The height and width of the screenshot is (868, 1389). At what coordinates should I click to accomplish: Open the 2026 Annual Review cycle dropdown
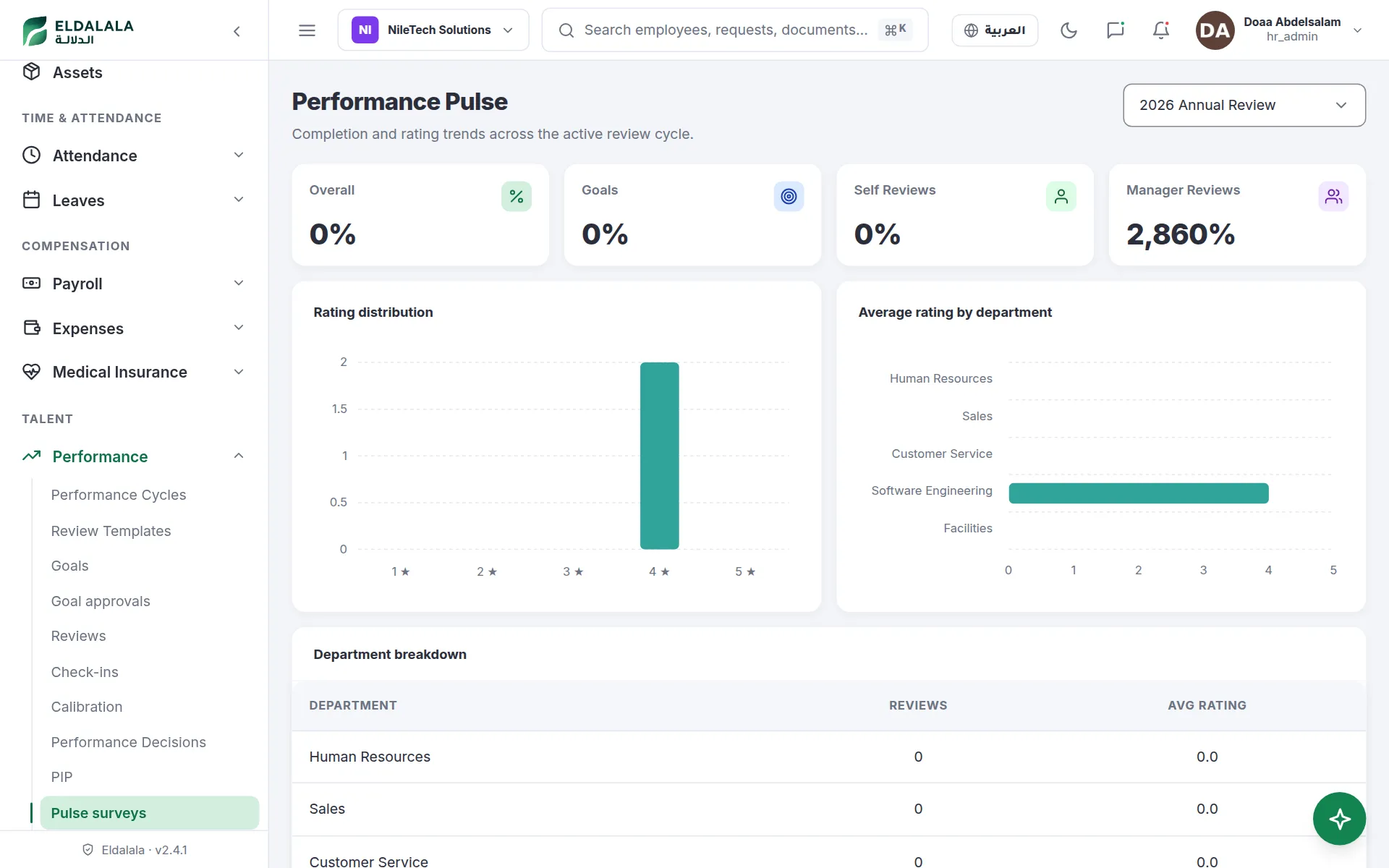tap(1244, 105)
